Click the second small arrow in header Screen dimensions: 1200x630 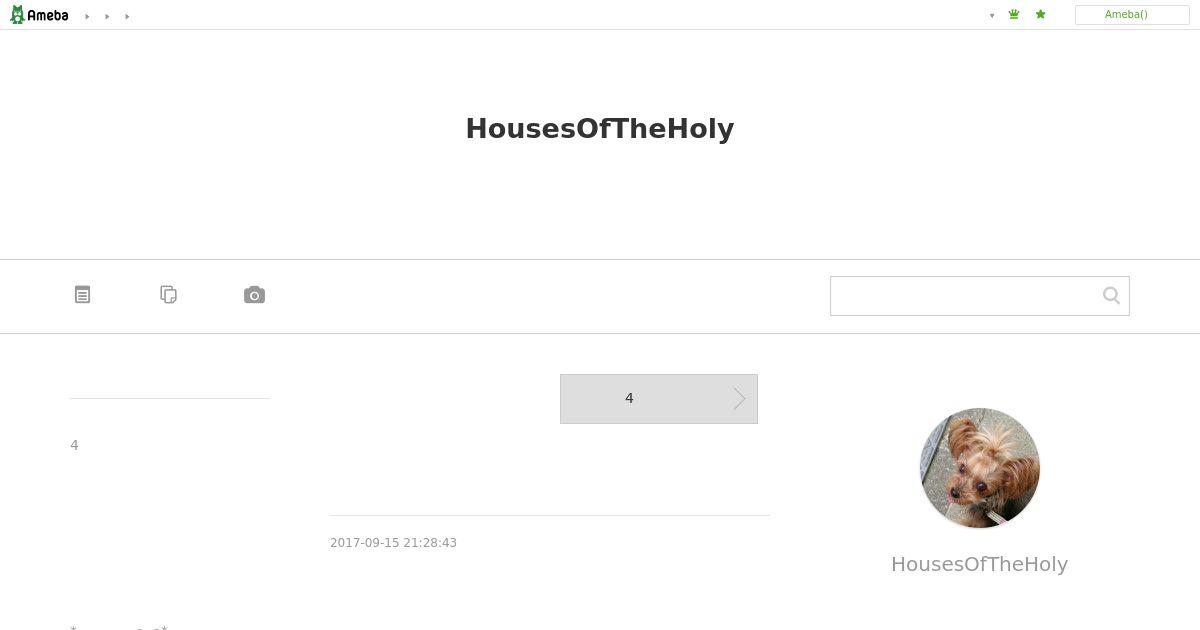[x=107, y=16]
